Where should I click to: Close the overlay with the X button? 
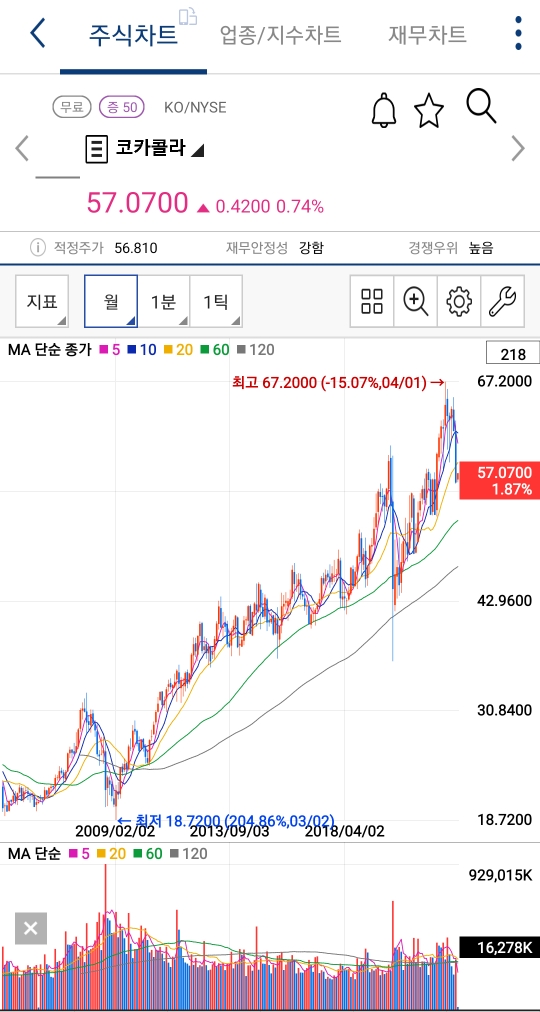tap(31, 929)
